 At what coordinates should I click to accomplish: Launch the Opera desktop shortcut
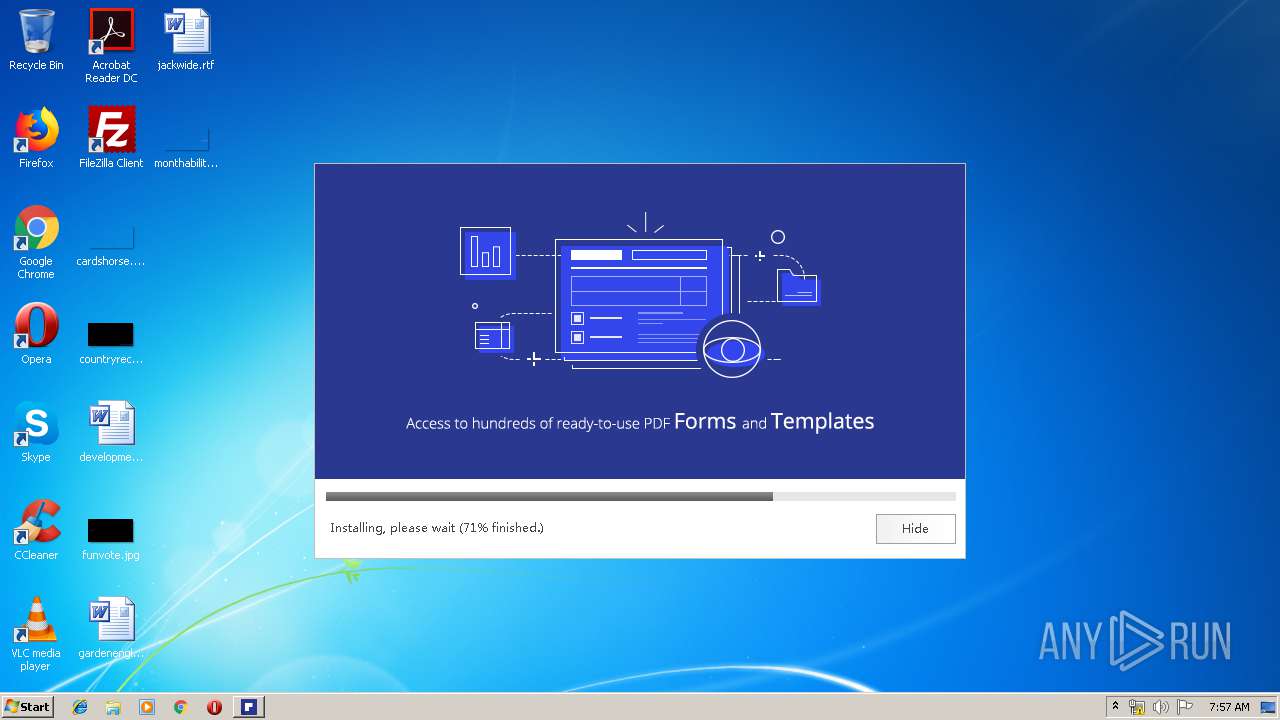(36, 334)
